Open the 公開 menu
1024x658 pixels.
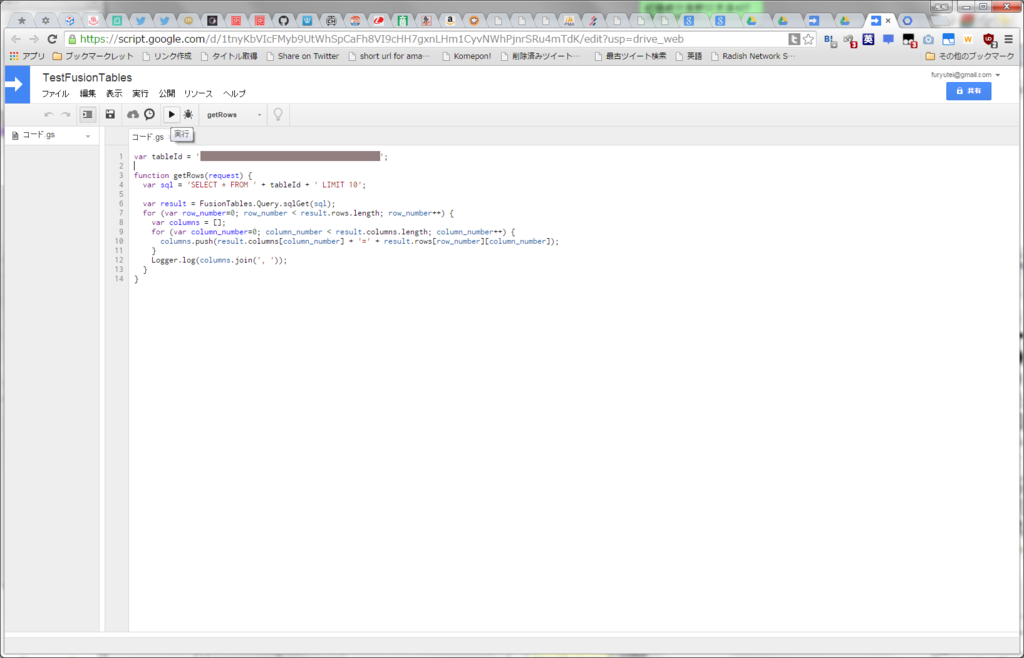[x=167, y=94]
